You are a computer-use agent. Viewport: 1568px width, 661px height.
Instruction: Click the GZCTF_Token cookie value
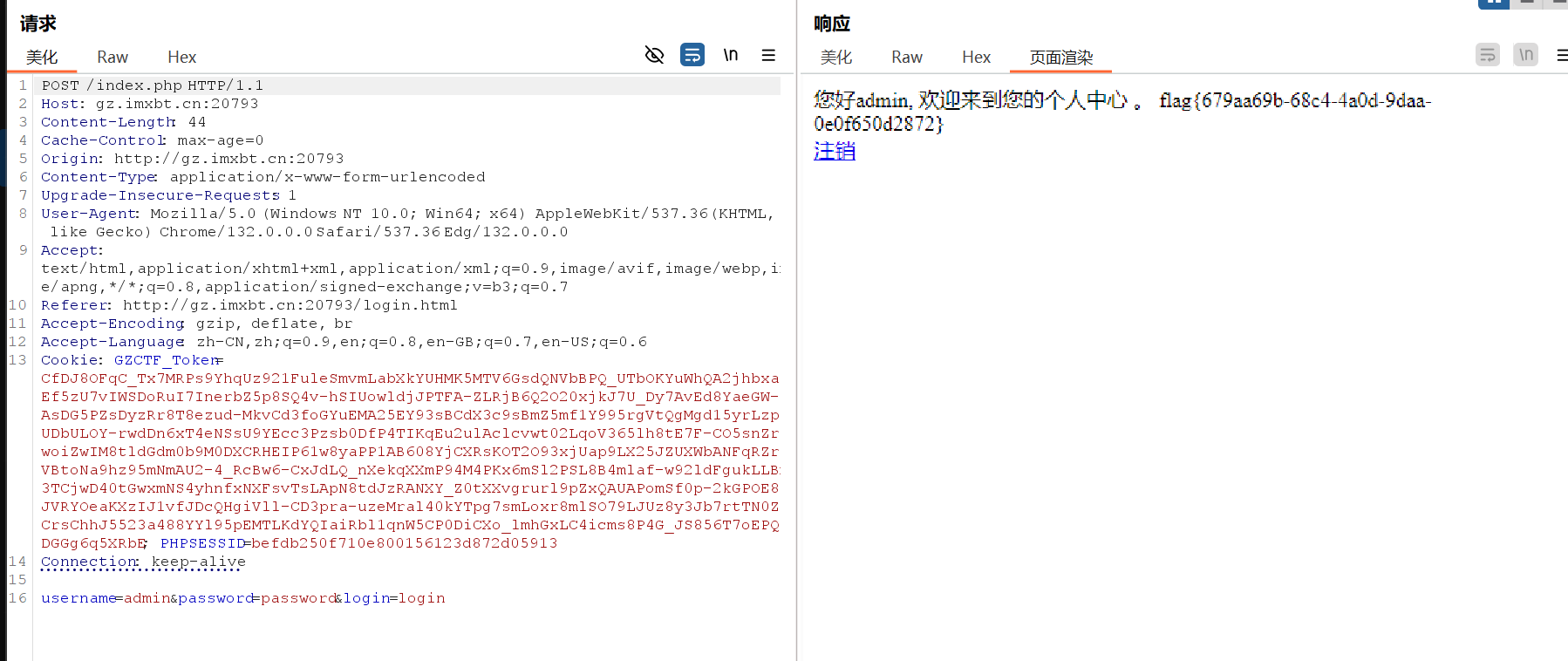click(410, 378)
